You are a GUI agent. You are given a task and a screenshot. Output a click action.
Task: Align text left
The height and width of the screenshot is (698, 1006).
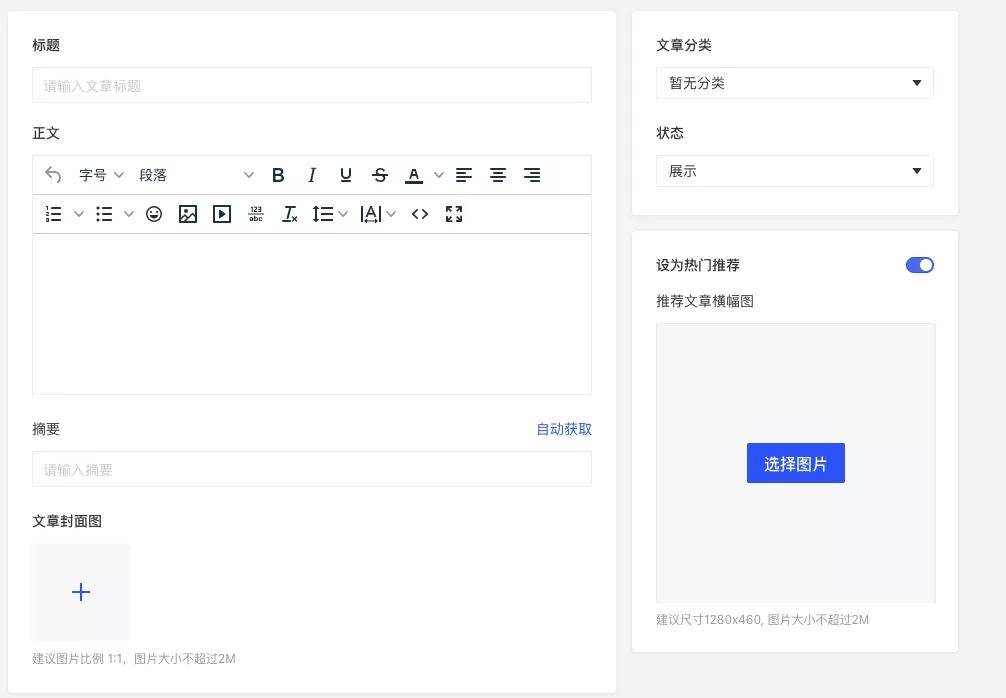464,175
